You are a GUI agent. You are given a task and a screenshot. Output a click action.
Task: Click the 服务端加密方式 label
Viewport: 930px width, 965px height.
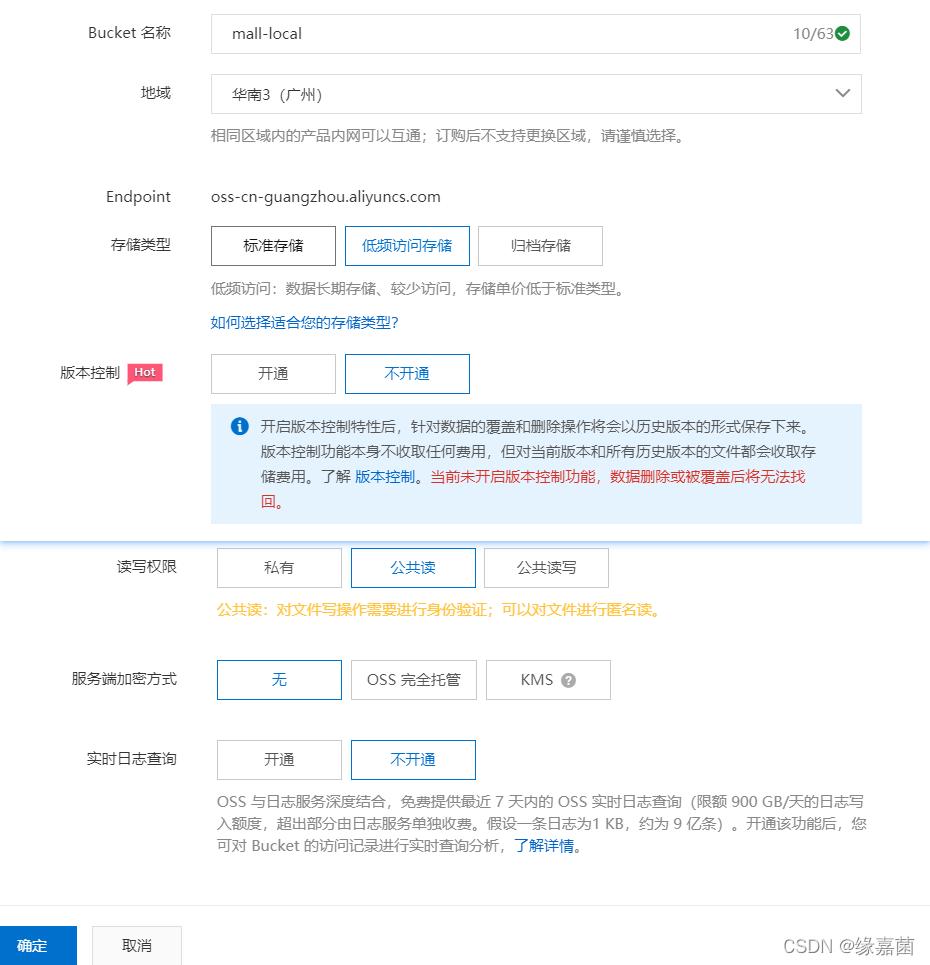[x=124, y=679]
